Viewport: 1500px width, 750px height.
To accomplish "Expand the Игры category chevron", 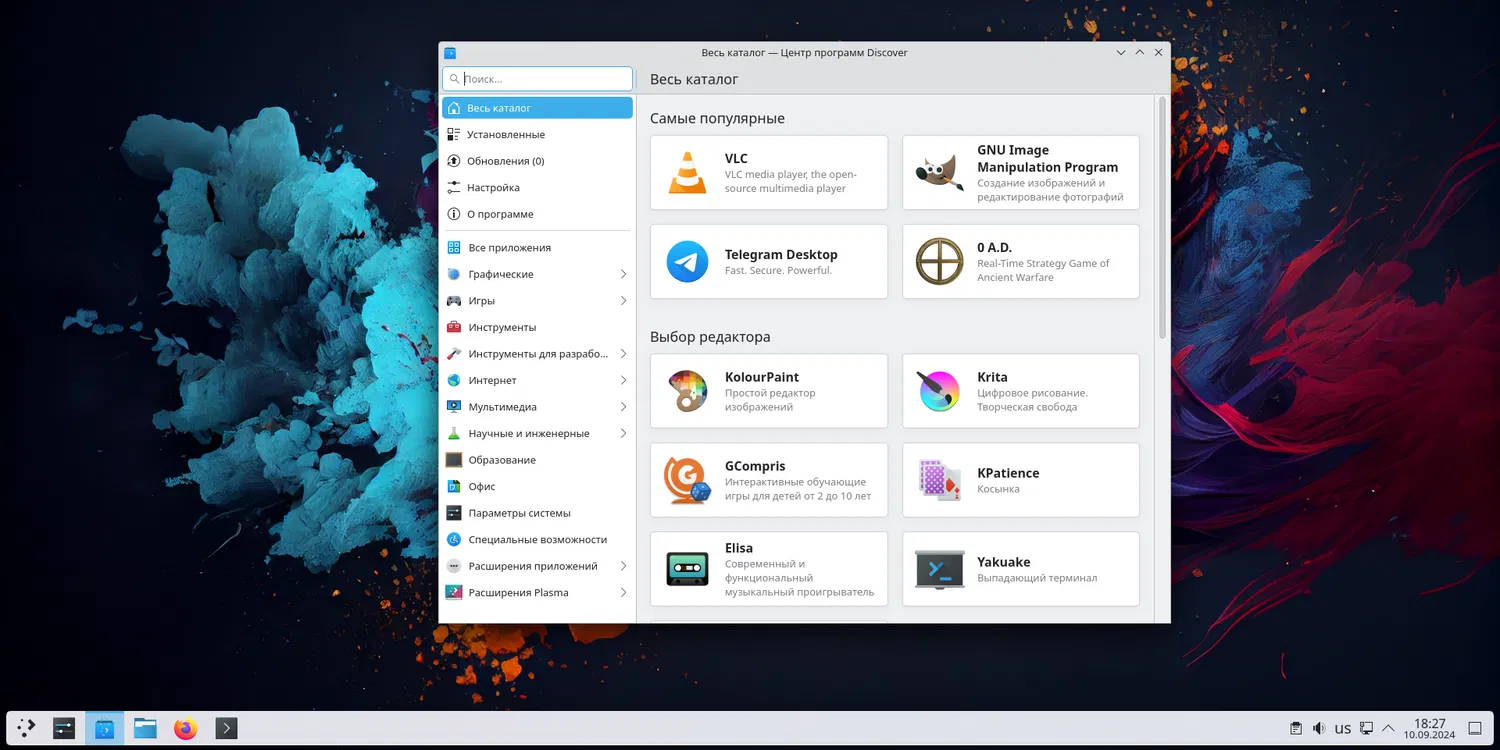I will click(623, 301).
